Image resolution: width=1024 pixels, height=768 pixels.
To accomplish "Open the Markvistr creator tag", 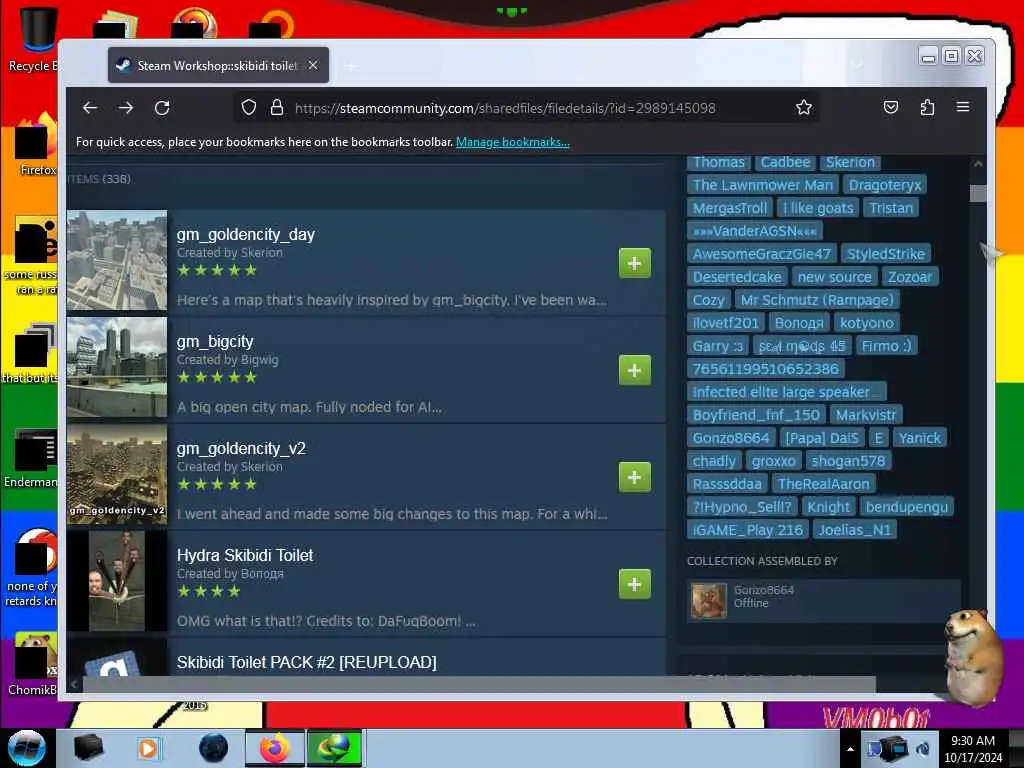I will [x=866, y=415].
